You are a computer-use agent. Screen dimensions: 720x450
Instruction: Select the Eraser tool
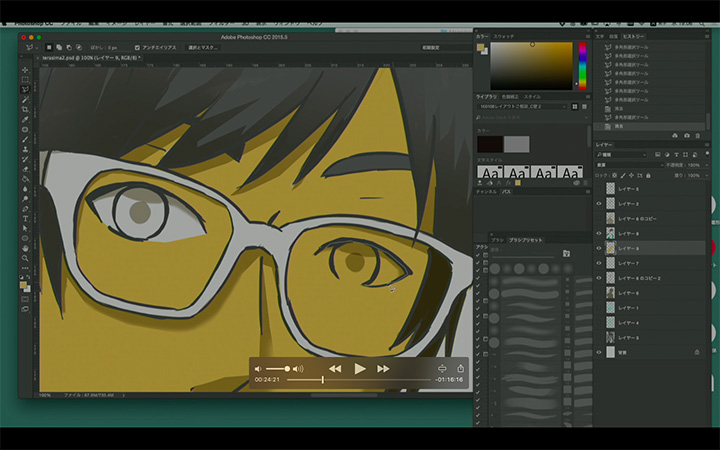pyautogui.click(x=25, y=169)
